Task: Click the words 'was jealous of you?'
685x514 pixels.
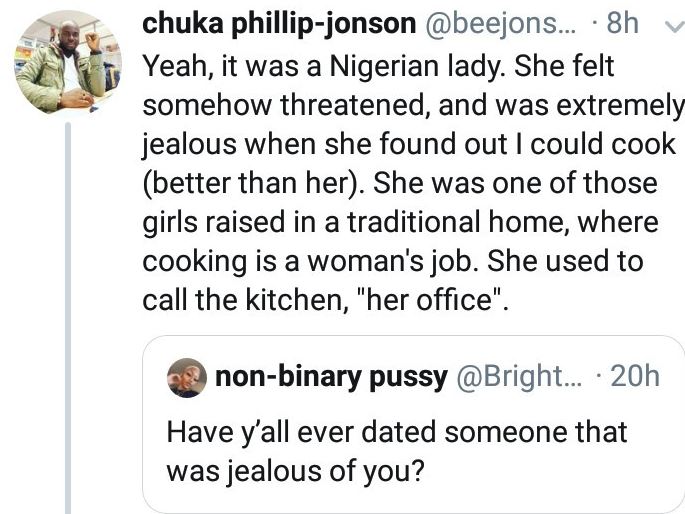Action: coord(296,468)
